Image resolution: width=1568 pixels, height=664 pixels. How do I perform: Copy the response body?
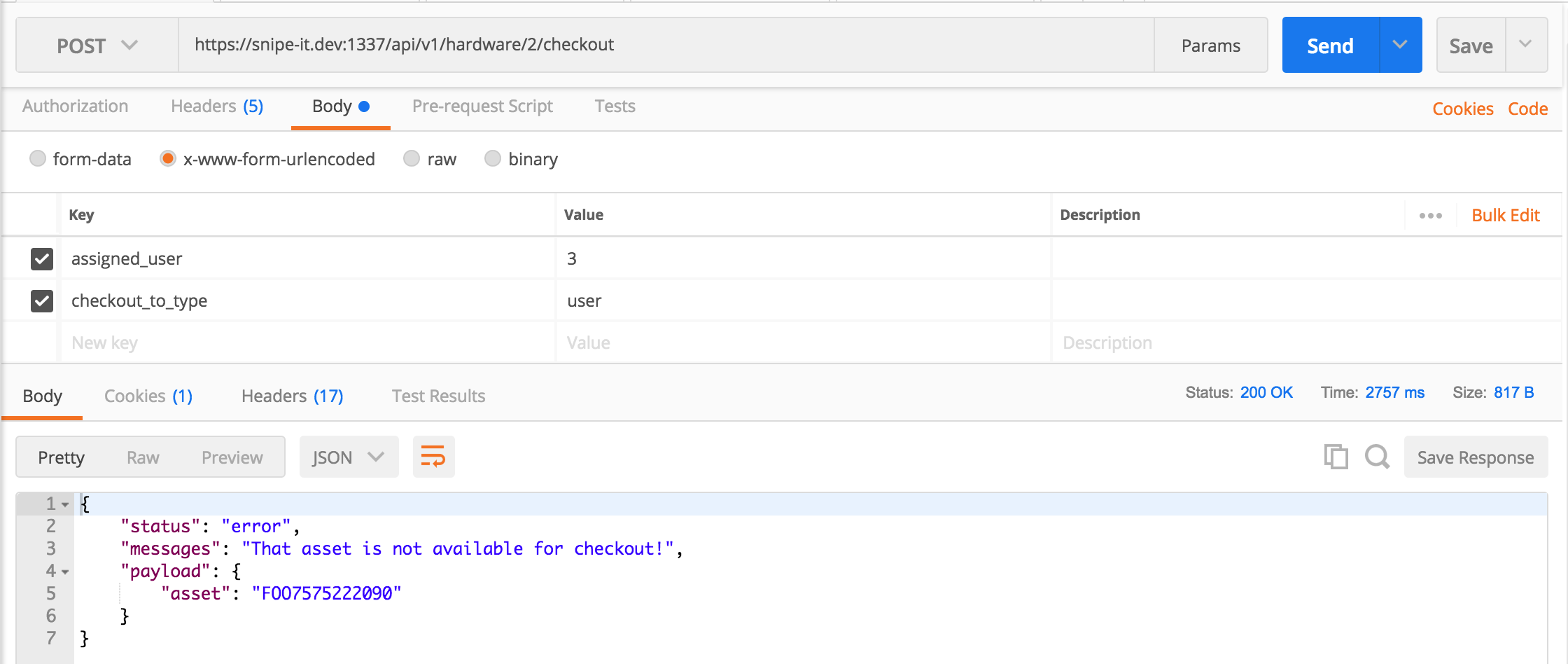pos(1336,457)
